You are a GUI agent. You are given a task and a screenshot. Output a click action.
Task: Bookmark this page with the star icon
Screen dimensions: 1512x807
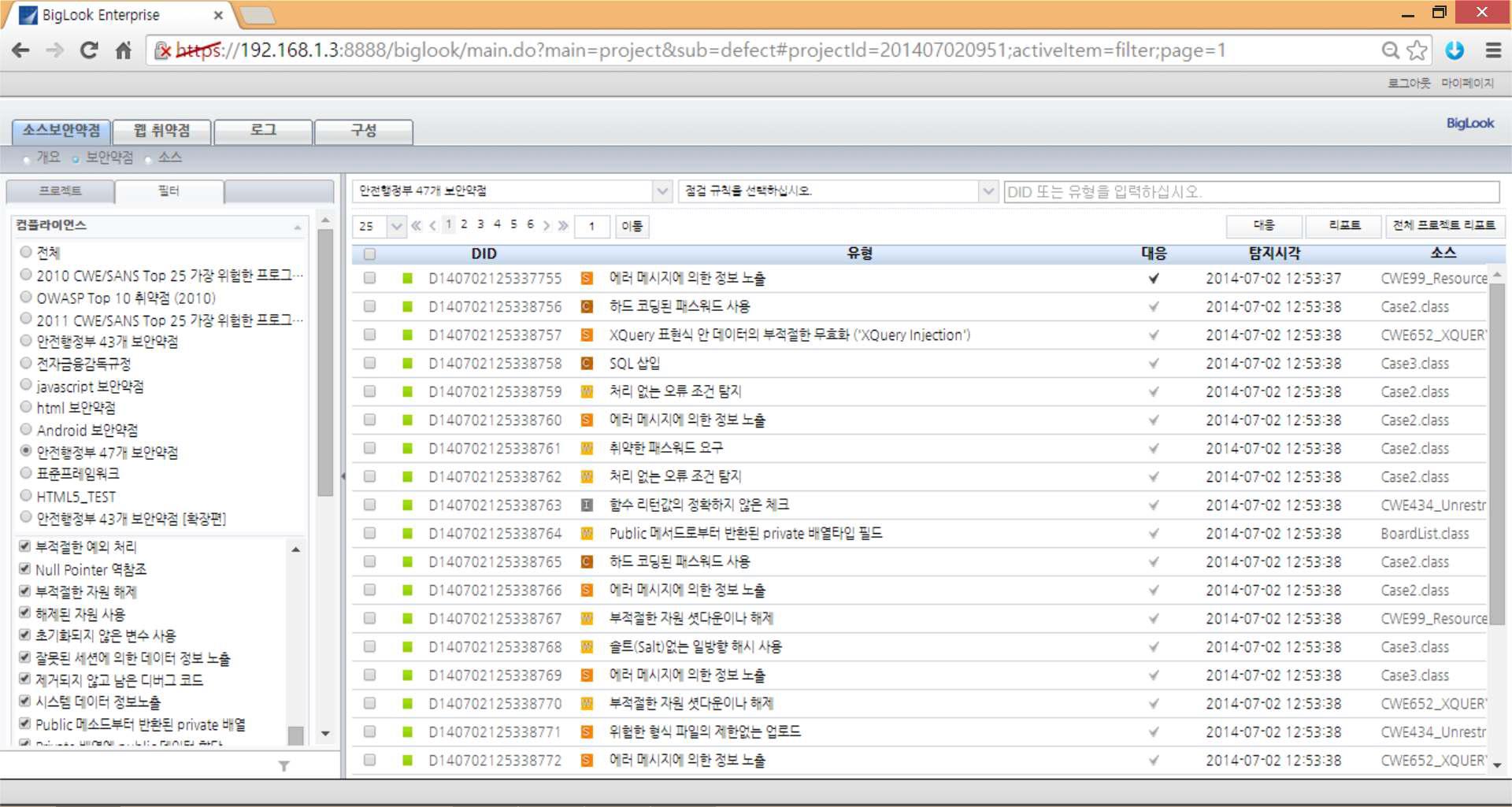(1417, 50)
